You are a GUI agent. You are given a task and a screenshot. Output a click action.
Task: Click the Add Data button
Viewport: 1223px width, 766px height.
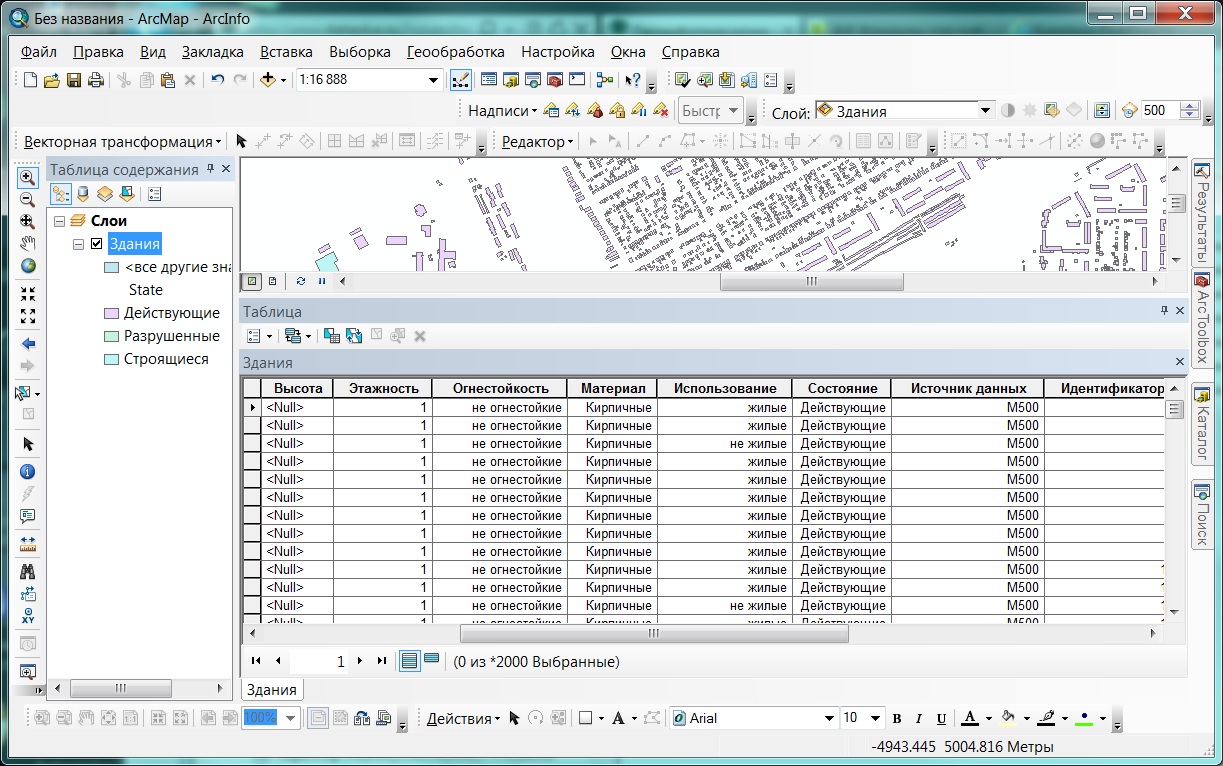(x=267, y=80)
